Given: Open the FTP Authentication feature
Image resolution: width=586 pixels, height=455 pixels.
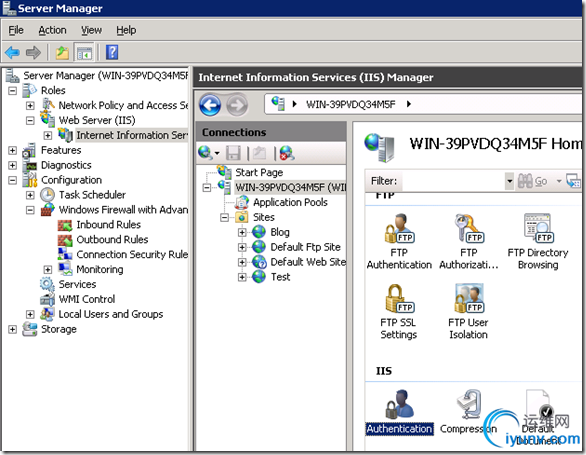Looking at the screenshot, I should click(x=399, y=241).
